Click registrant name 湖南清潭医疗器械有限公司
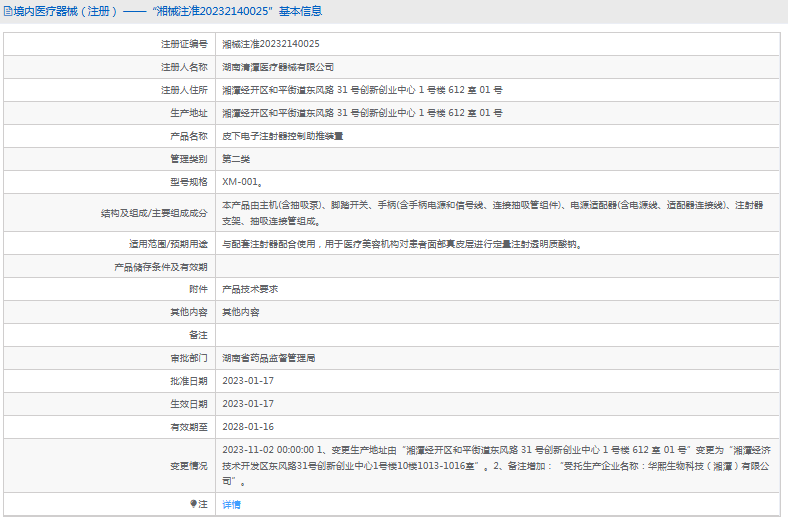The image size is (788, 524). tap(278, 67)
